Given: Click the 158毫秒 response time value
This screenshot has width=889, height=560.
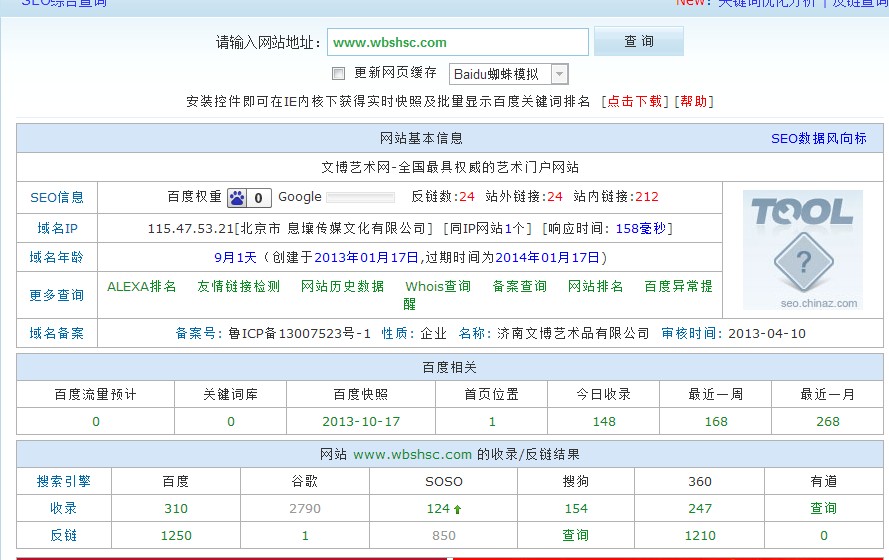Looking at the screenshot, I should click(x=641, y=228).
